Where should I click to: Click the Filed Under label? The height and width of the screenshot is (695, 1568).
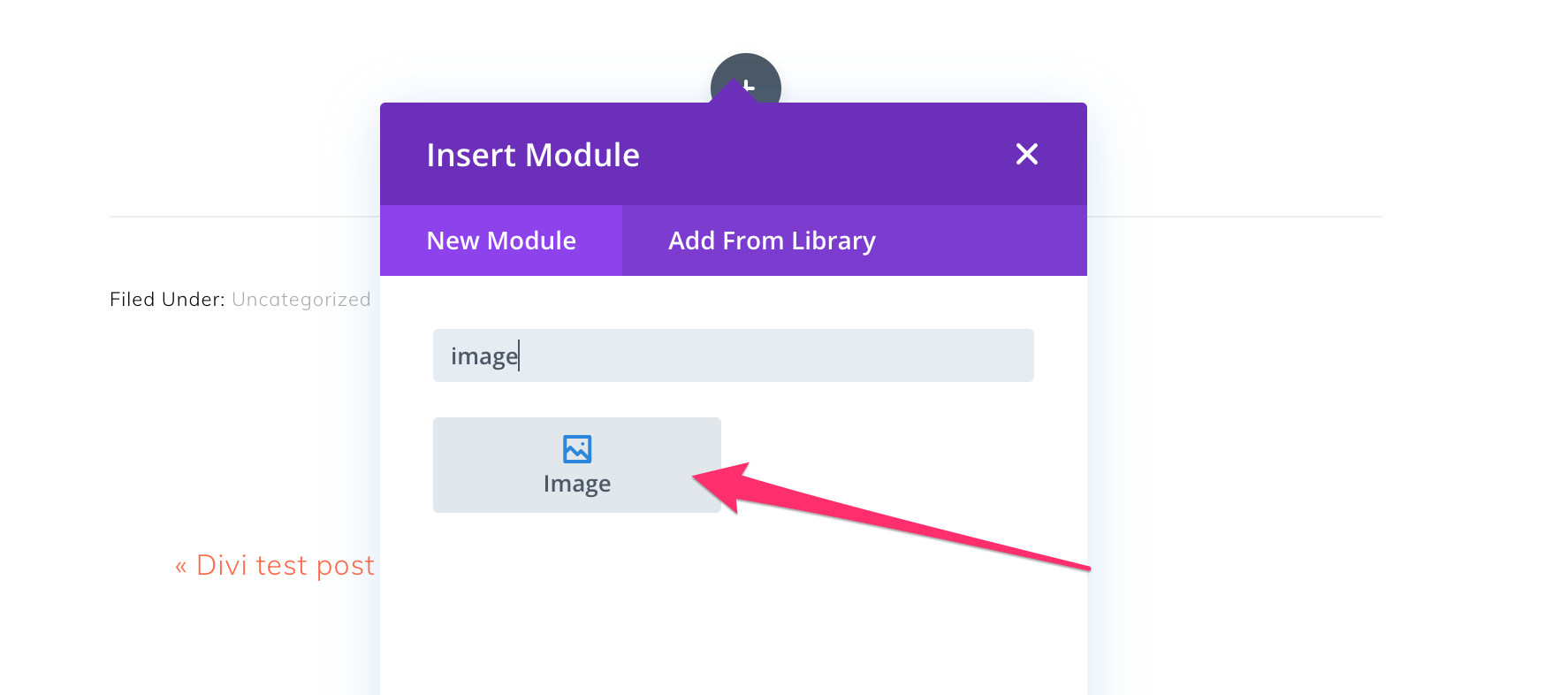[x=167, y=300]
